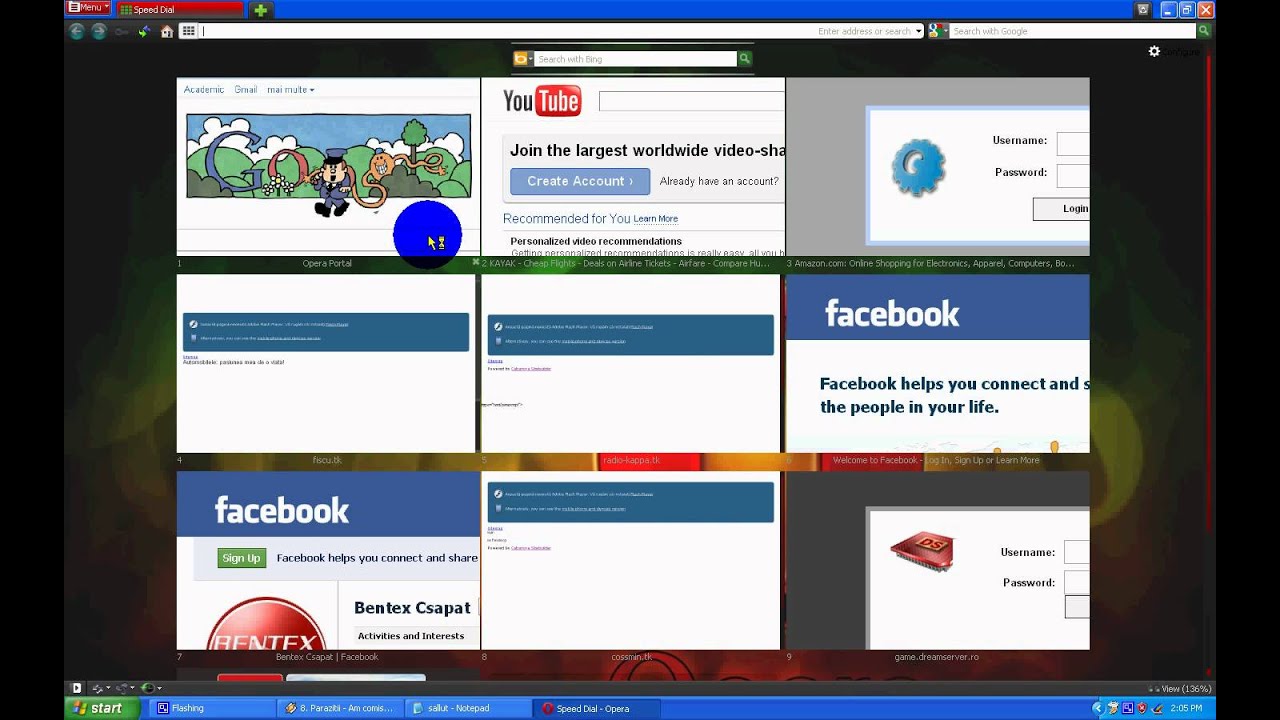This screenshot has height=720, width=1280.
Task: Open speed dial 3 login page thumbnail
Action: [937, 166]
